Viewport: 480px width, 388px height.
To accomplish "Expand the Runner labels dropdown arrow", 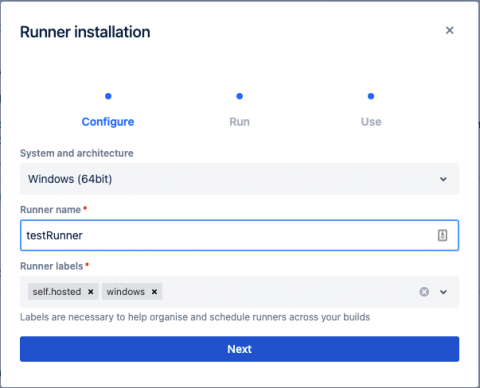I will (443, 292).
